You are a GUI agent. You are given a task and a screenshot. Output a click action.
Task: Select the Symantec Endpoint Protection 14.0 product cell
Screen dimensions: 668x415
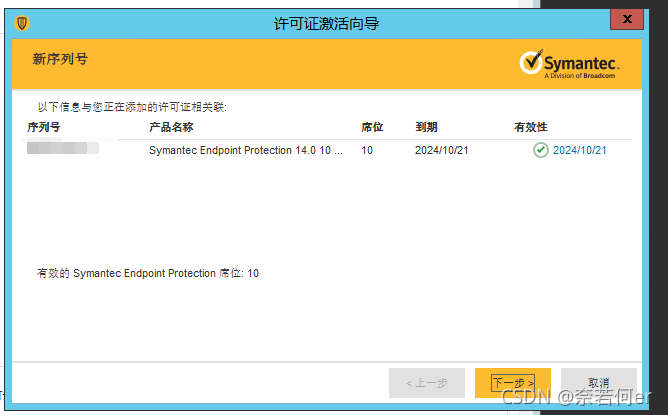[246, 150]
